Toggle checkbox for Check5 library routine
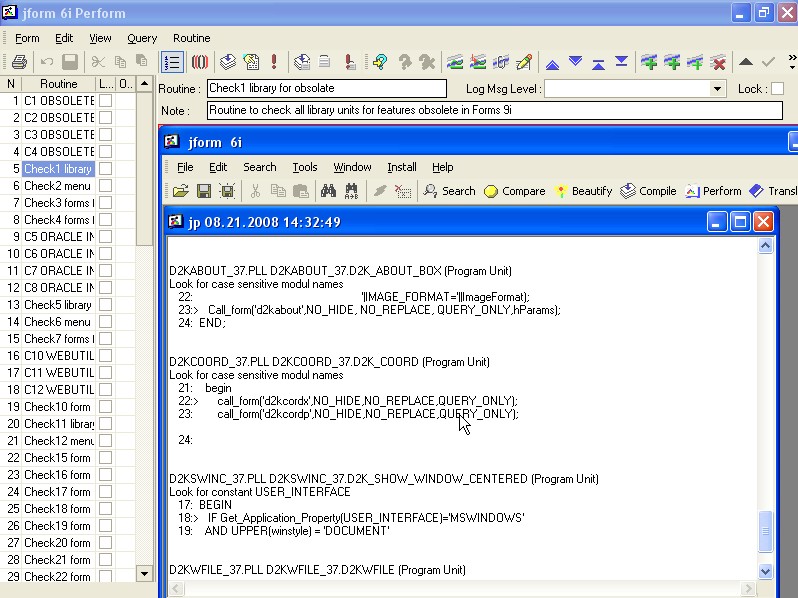This screenshot has width=798, height=598. point(105,305)
